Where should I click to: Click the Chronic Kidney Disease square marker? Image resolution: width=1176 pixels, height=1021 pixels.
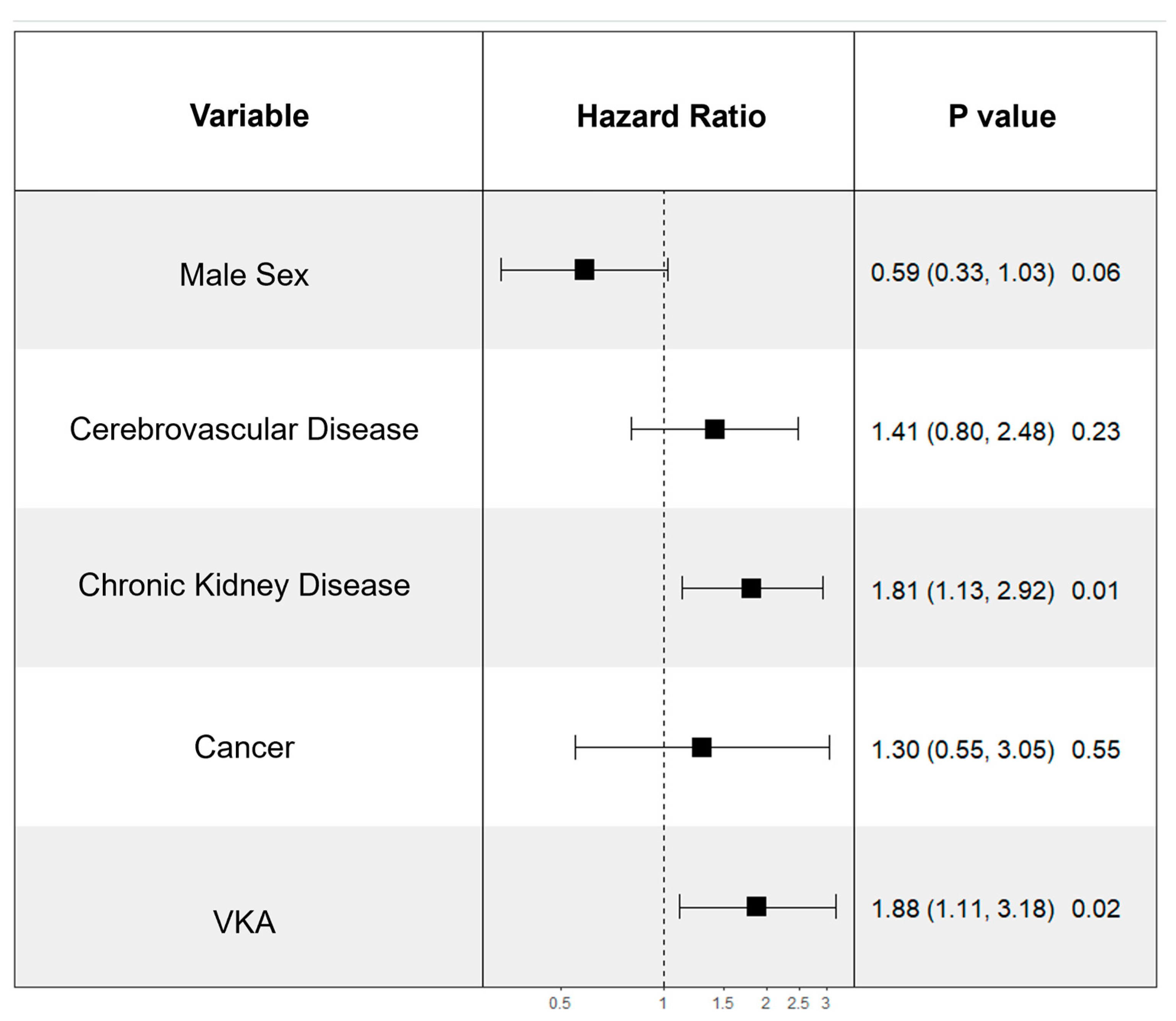tap(751, 588)
